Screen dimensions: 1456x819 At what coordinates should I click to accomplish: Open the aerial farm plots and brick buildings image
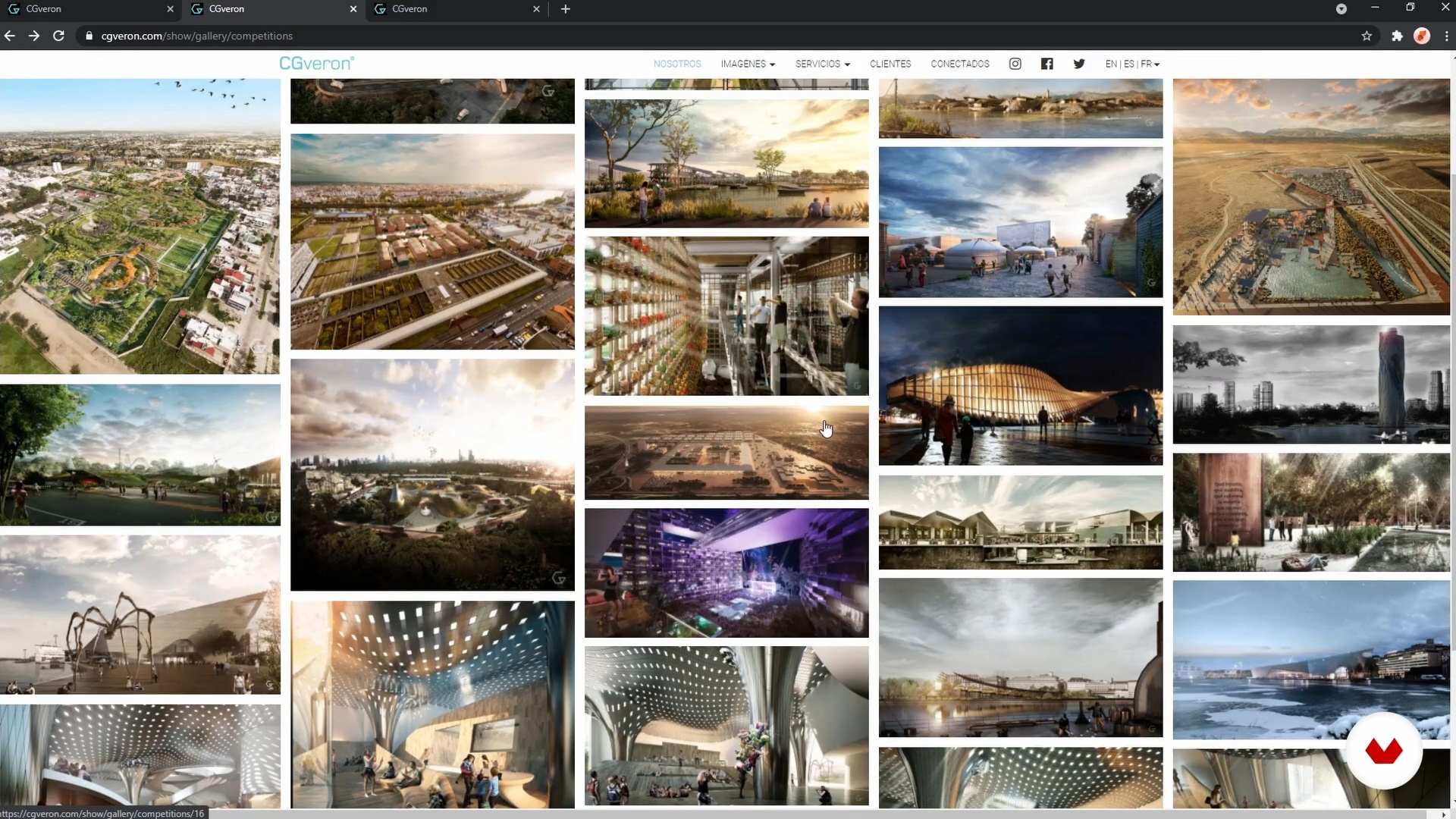click(432, 242)
